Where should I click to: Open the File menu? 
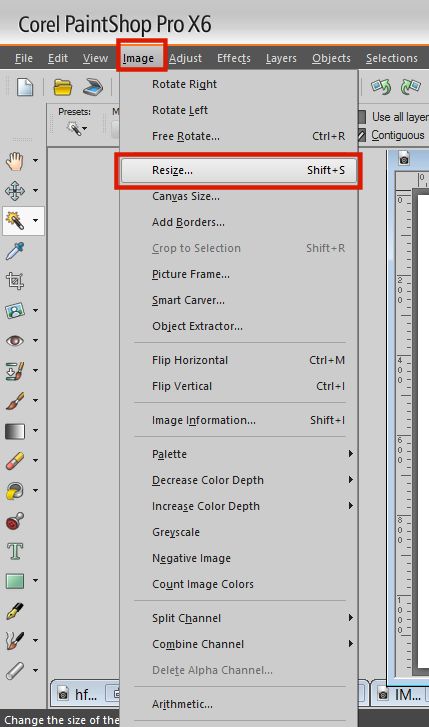click(x=24, y=58)
